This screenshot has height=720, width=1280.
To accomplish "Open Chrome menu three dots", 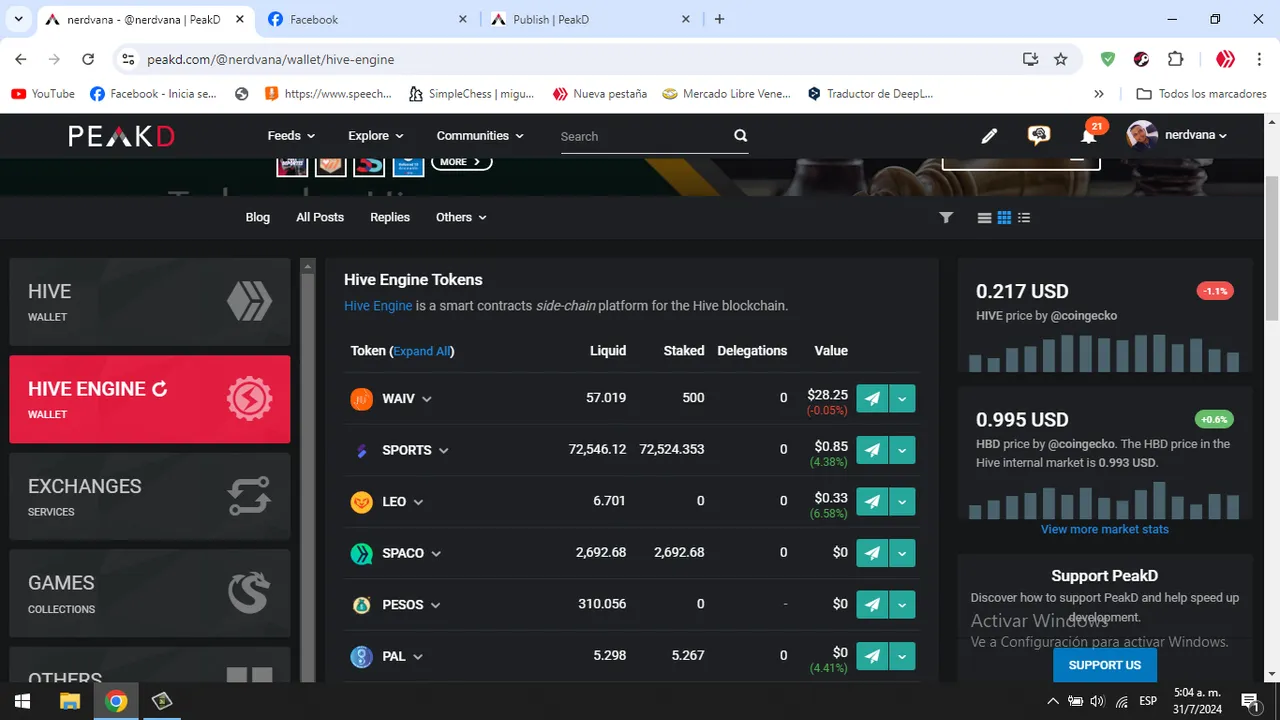I will point(1259,59).
